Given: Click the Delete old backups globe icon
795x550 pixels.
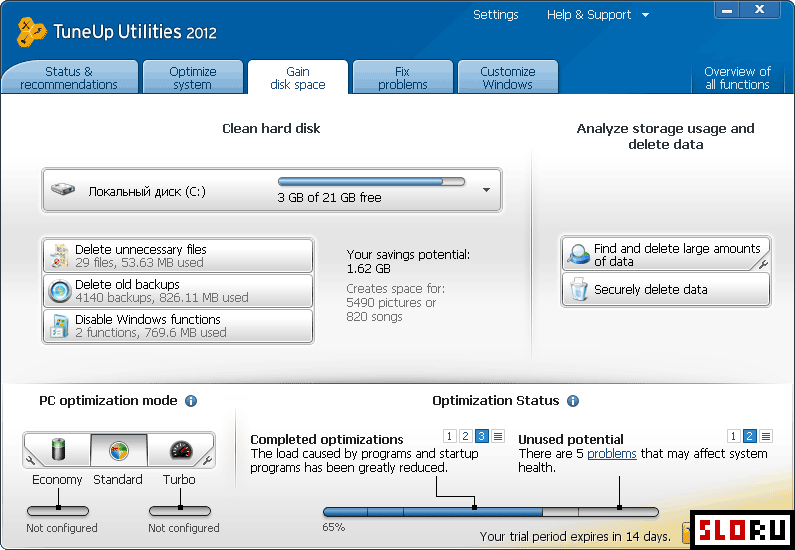Looking at the screenshot, I should click(x=60, y=291).
